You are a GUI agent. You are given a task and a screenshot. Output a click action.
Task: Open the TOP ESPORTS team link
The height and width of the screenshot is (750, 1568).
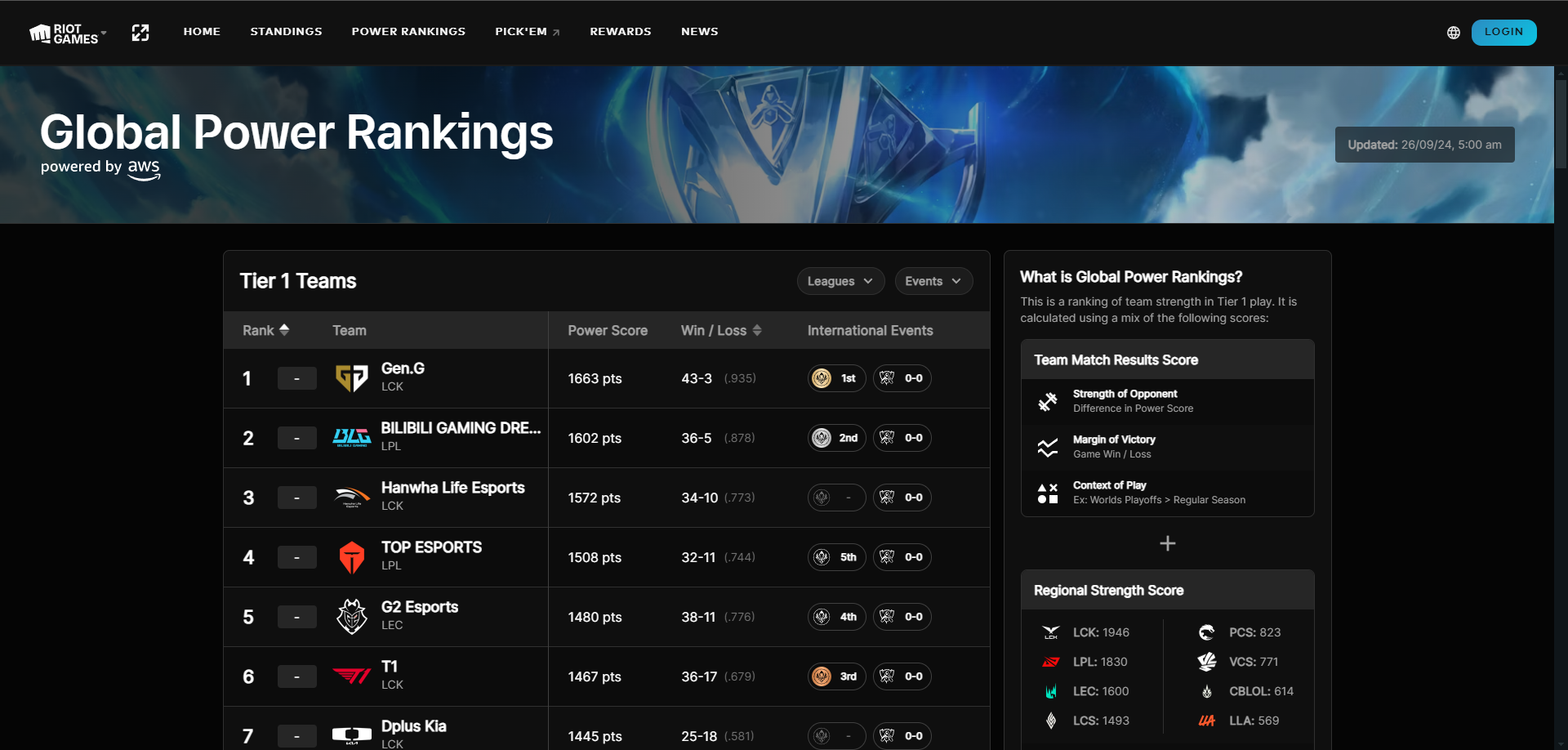pos(431,547)
